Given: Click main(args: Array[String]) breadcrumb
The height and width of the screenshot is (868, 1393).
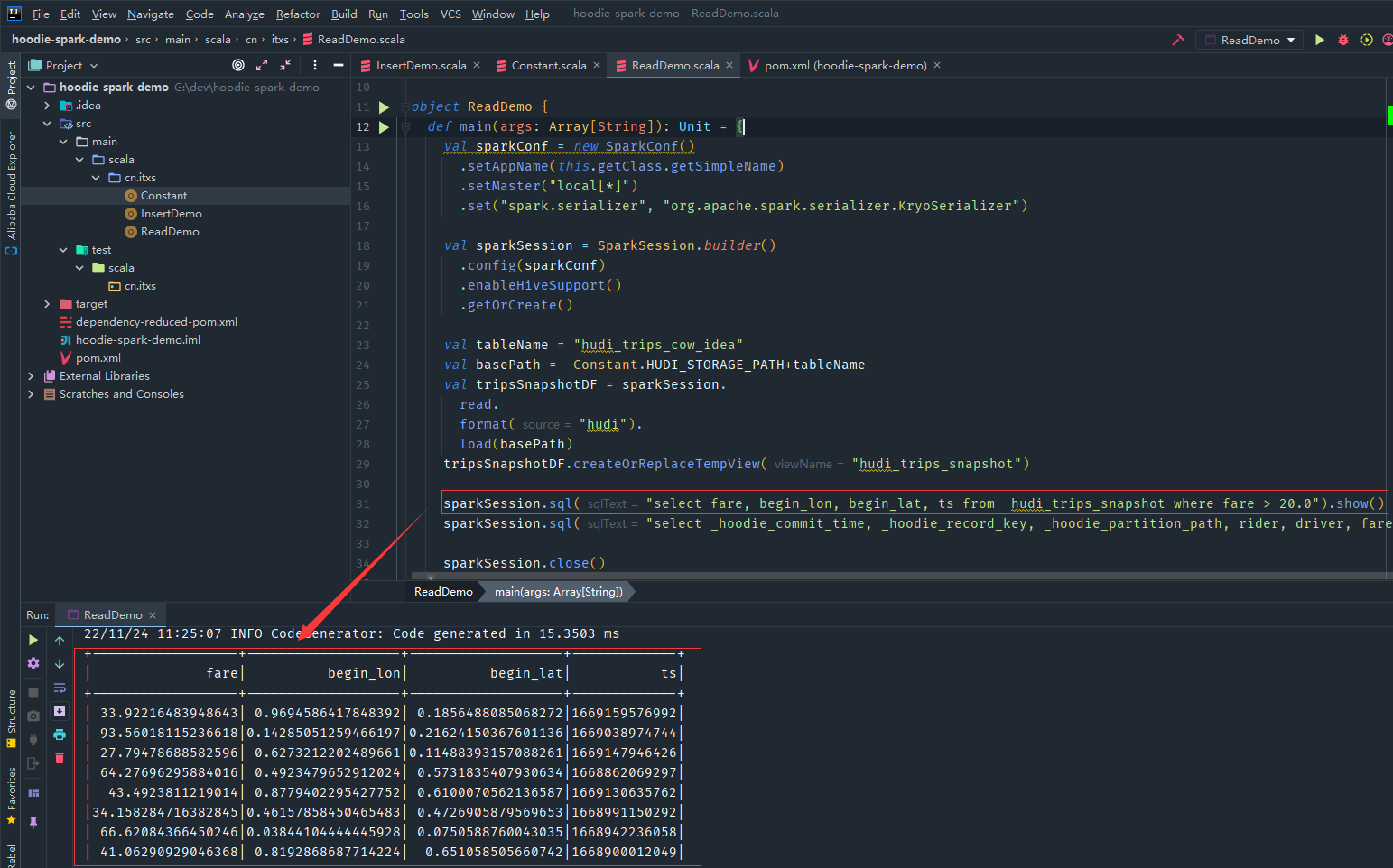Looking at the screenshot, I should (559, 592).
